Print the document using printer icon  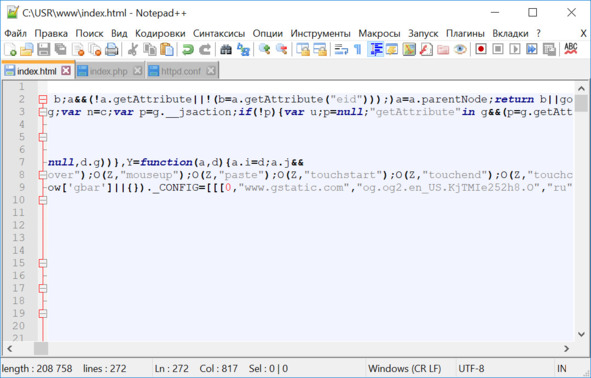tap(112, 49)
